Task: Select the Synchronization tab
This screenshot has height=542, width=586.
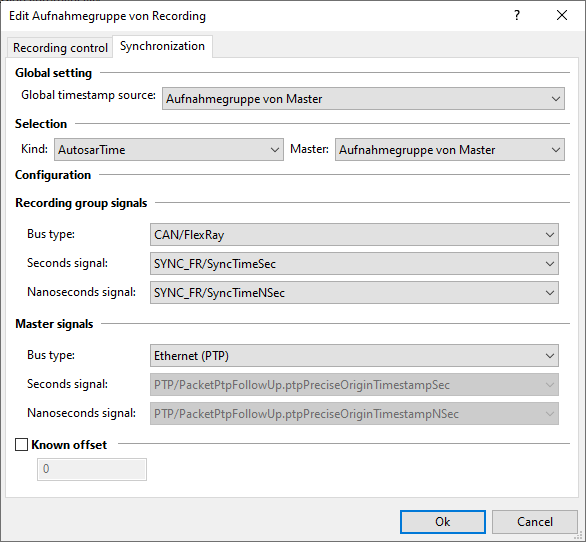Action: tap(162, 46)
